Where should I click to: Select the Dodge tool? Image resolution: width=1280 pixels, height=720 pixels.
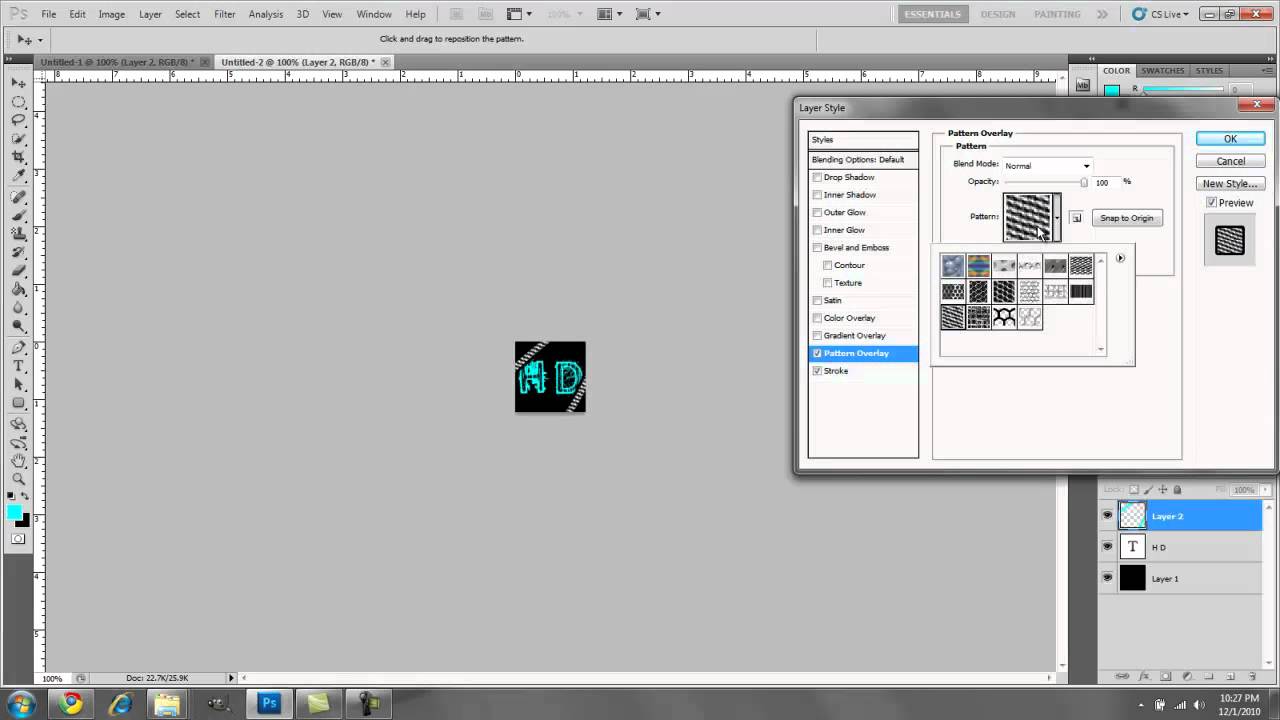tap(19, 326)
